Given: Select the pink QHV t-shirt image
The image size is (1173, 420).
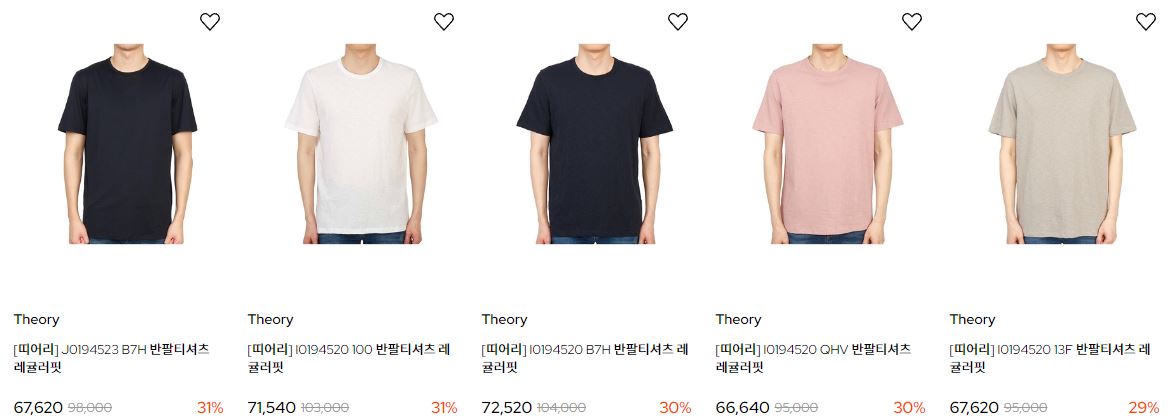Looking at the screenshot, I should (829, 144).
